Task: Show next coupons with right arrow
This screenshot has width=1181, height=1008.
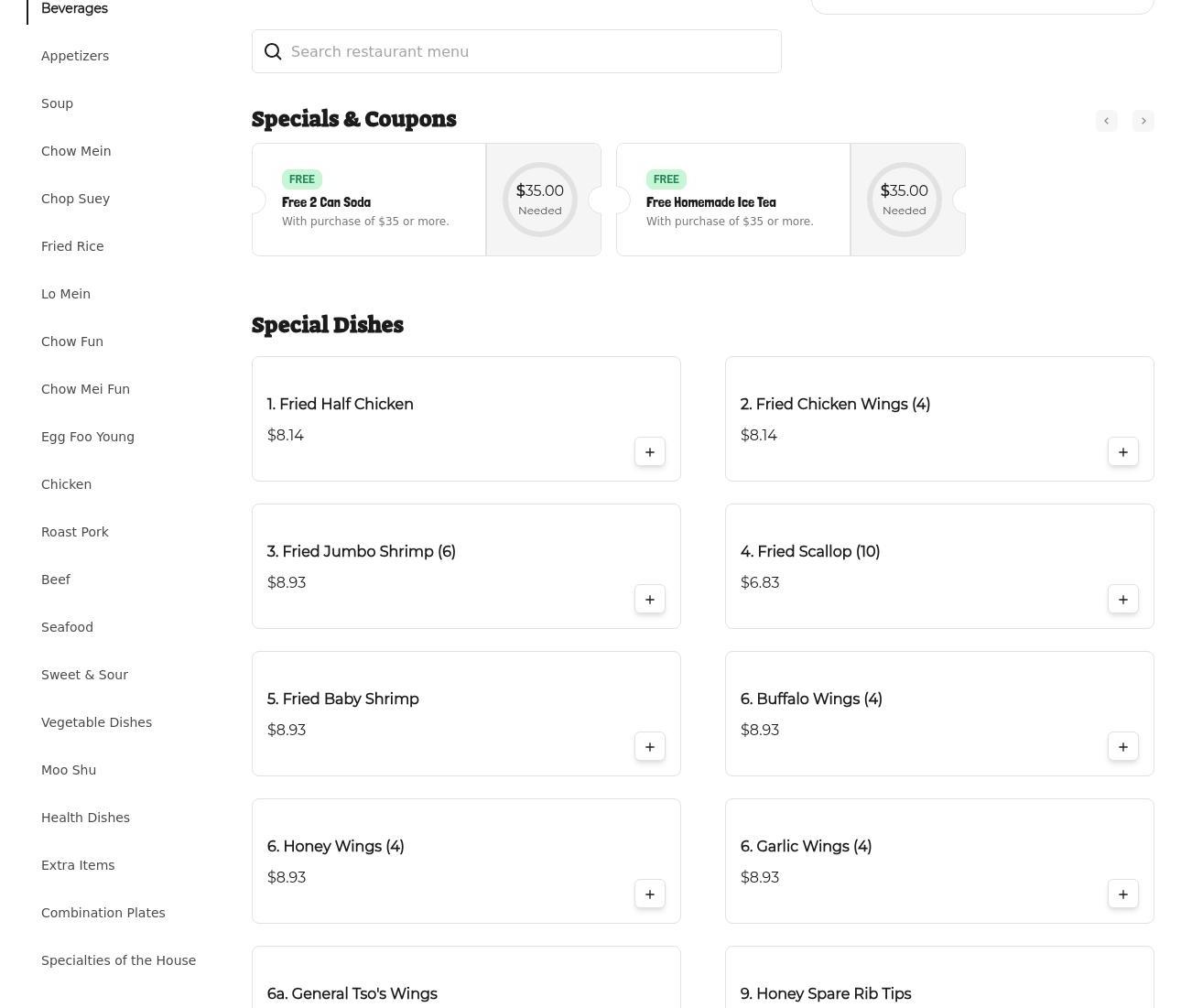Action: pyautogui.click(x=1143, y=121)
